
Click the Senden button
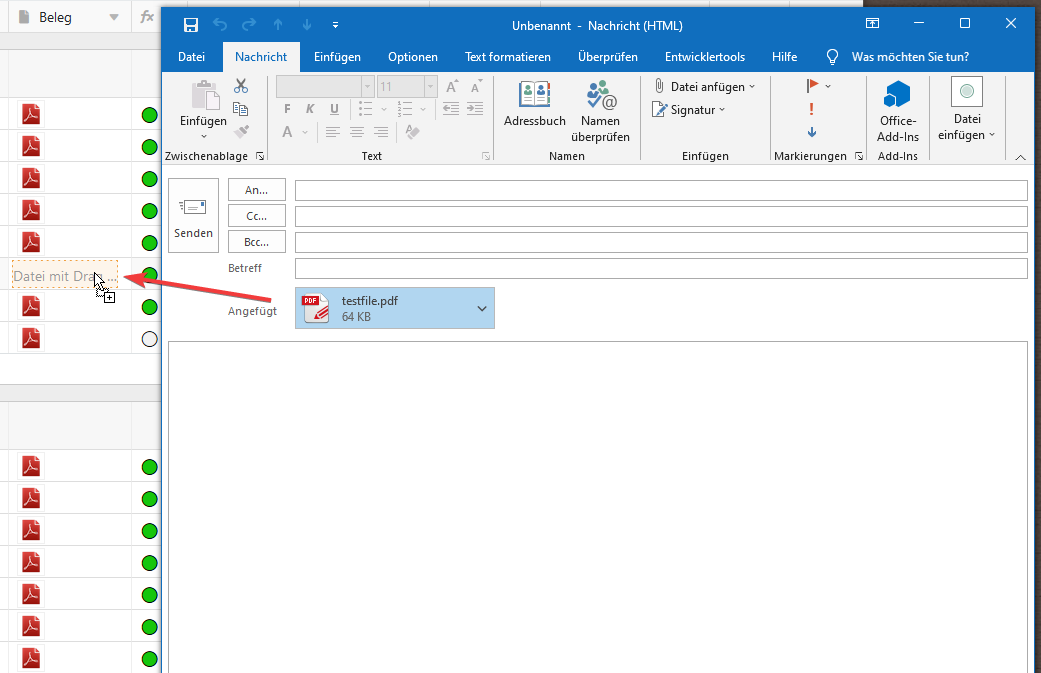193,216
